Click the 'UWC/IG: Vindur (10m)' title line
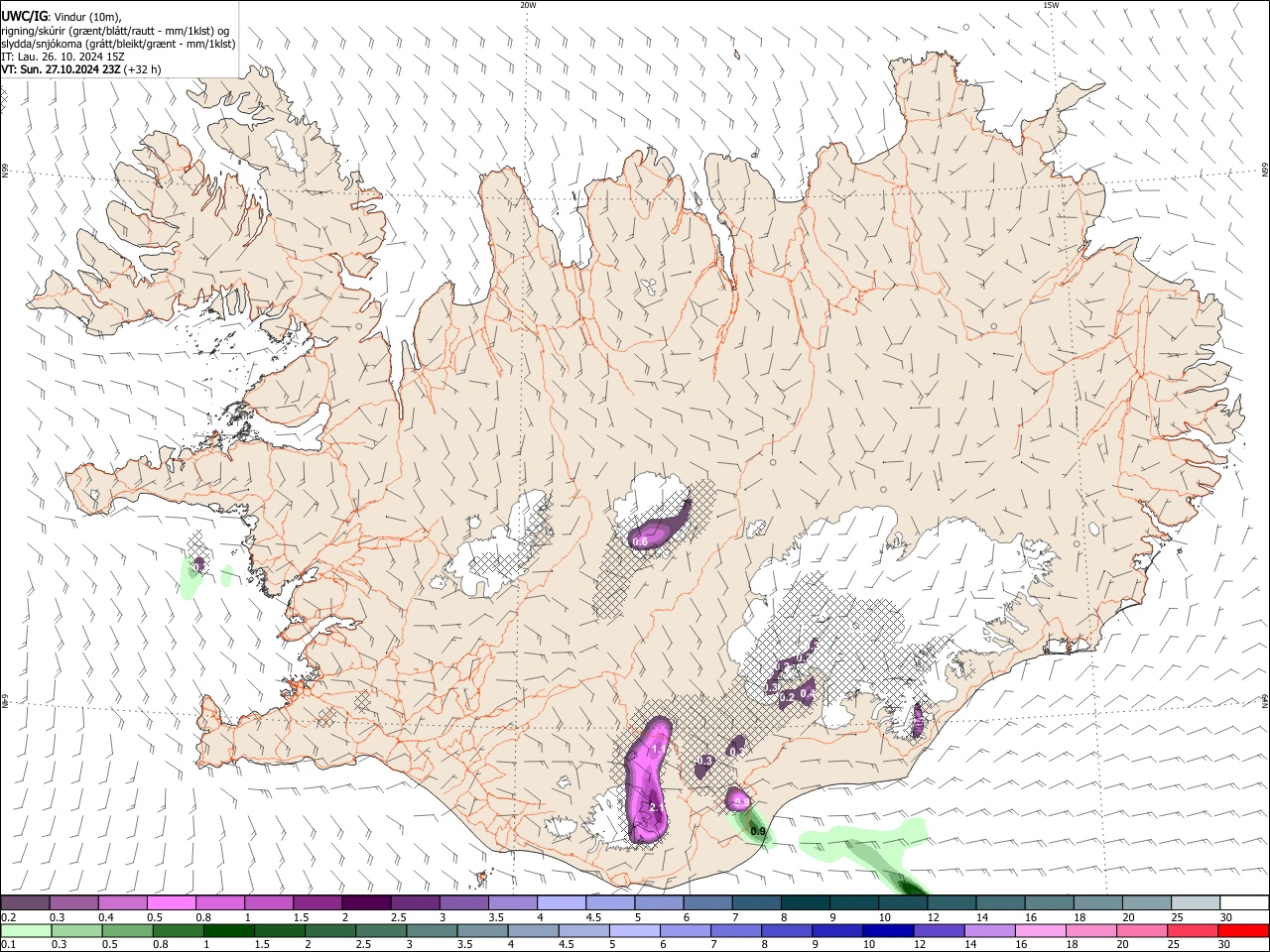Image resolution: width=1270 pixels, height=952 pixels. pyautogui.click(x=61, y=15)
